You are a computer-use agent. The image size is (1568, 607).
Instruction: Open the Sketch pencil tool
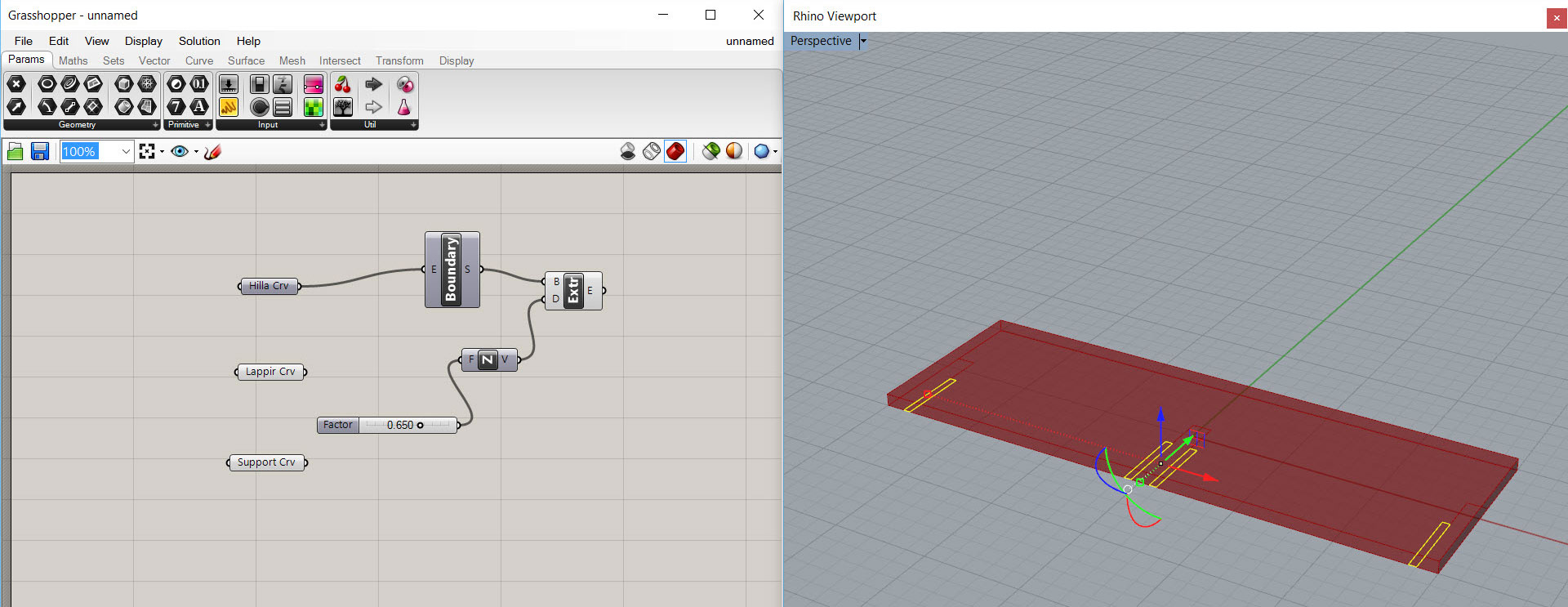pyautogui.click(x=213, y=151)
